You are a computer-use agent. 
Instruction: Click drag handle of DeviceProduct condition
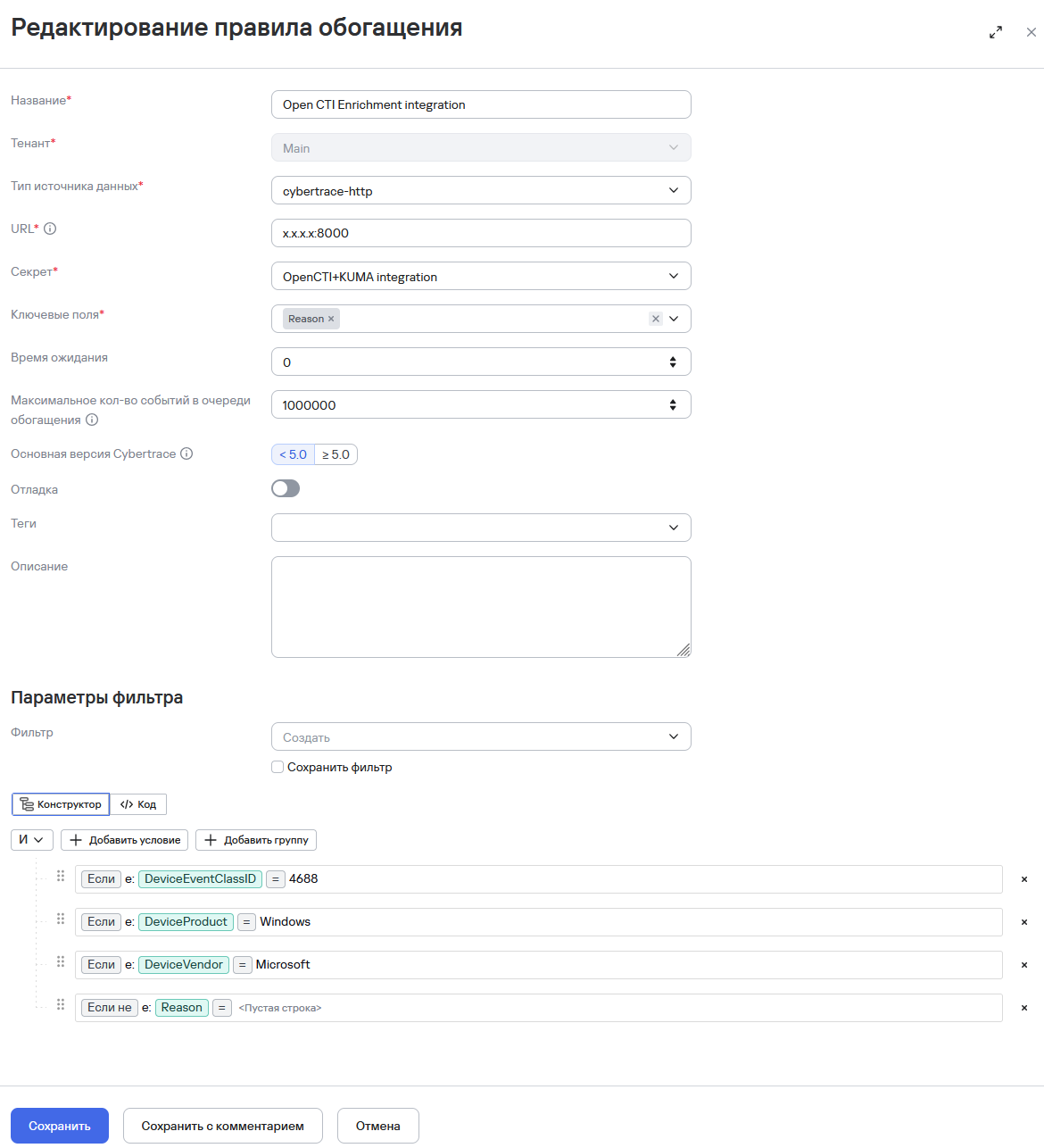(x=61, y=919)
